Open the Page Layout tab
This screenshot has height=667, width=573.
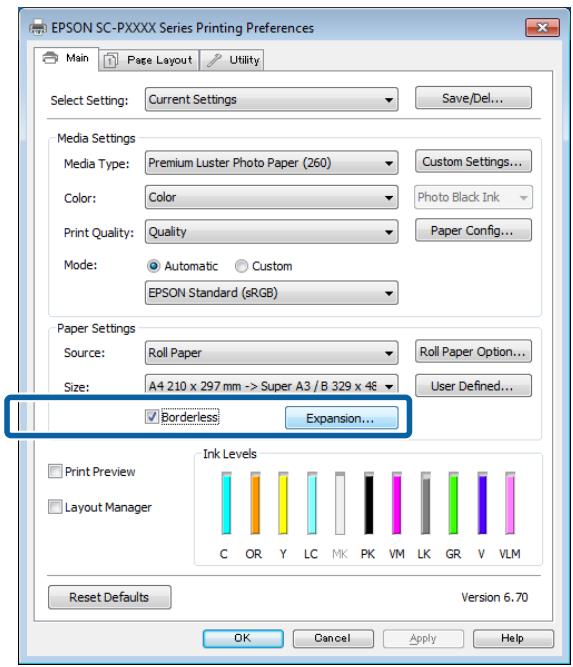pos(149,60)
